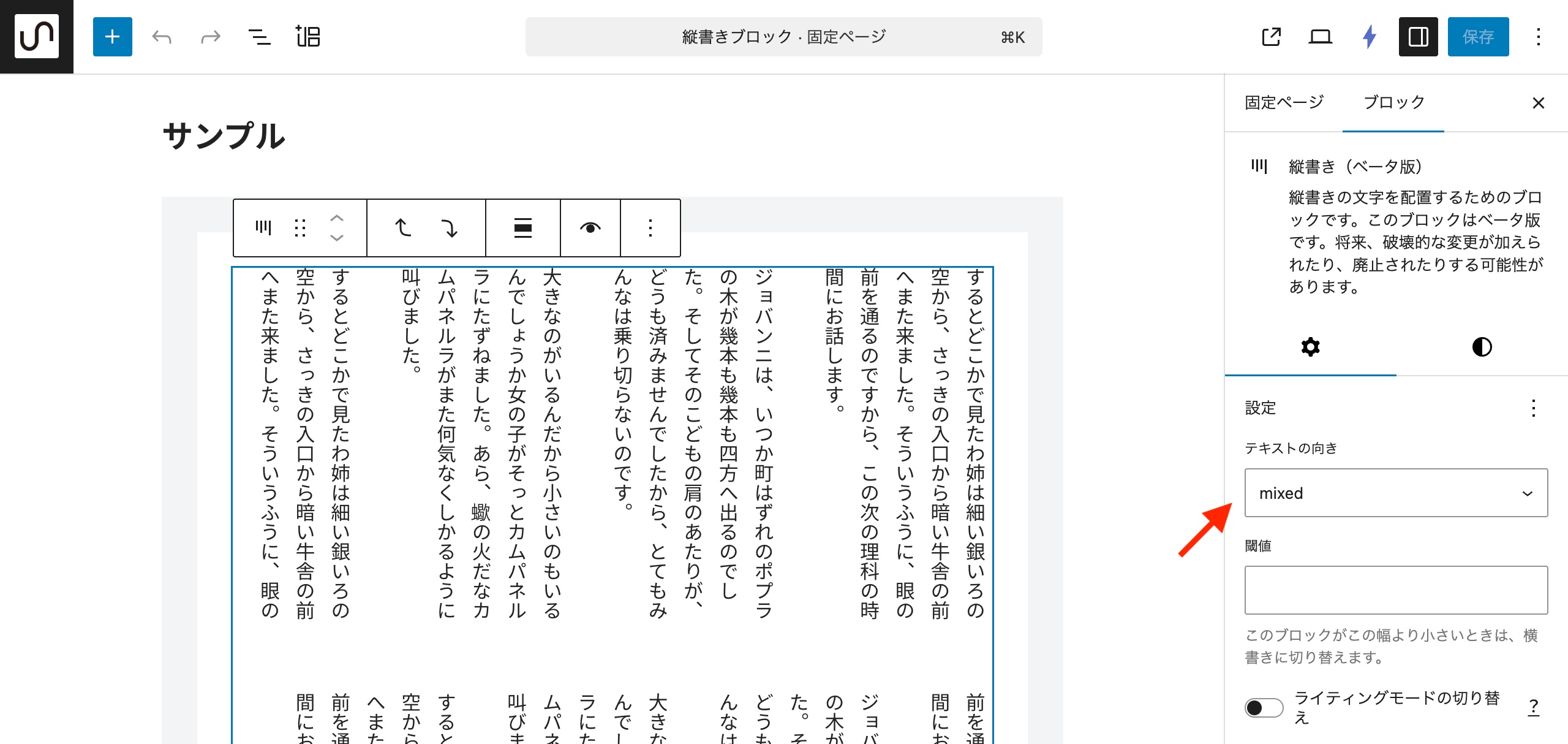Screen dimensions: 1568x744
Task: Click the drag handle in block toolbar
Action: pos(300,228)
